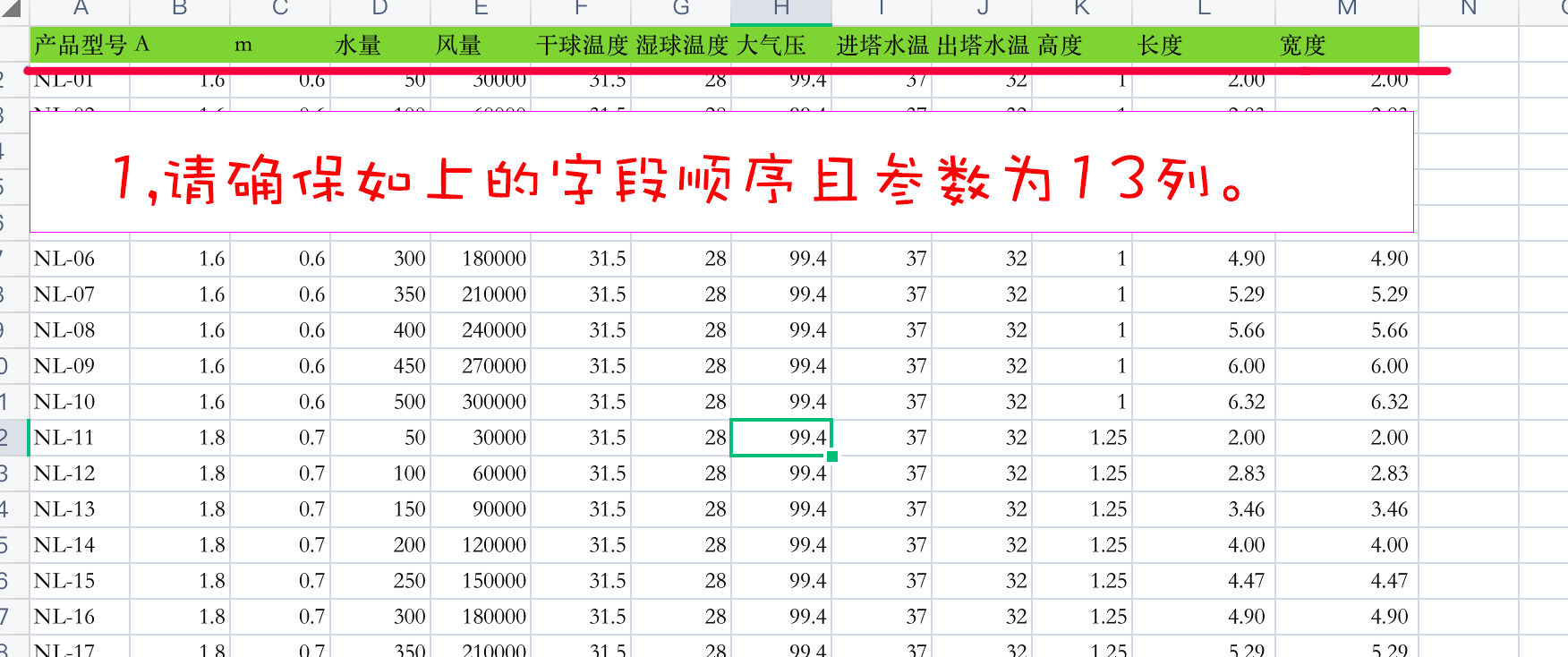Click 进塔水温 37 in NL-08 row
The width and height of the screenshot is (1568, 657).
click(x=882, y=330)
